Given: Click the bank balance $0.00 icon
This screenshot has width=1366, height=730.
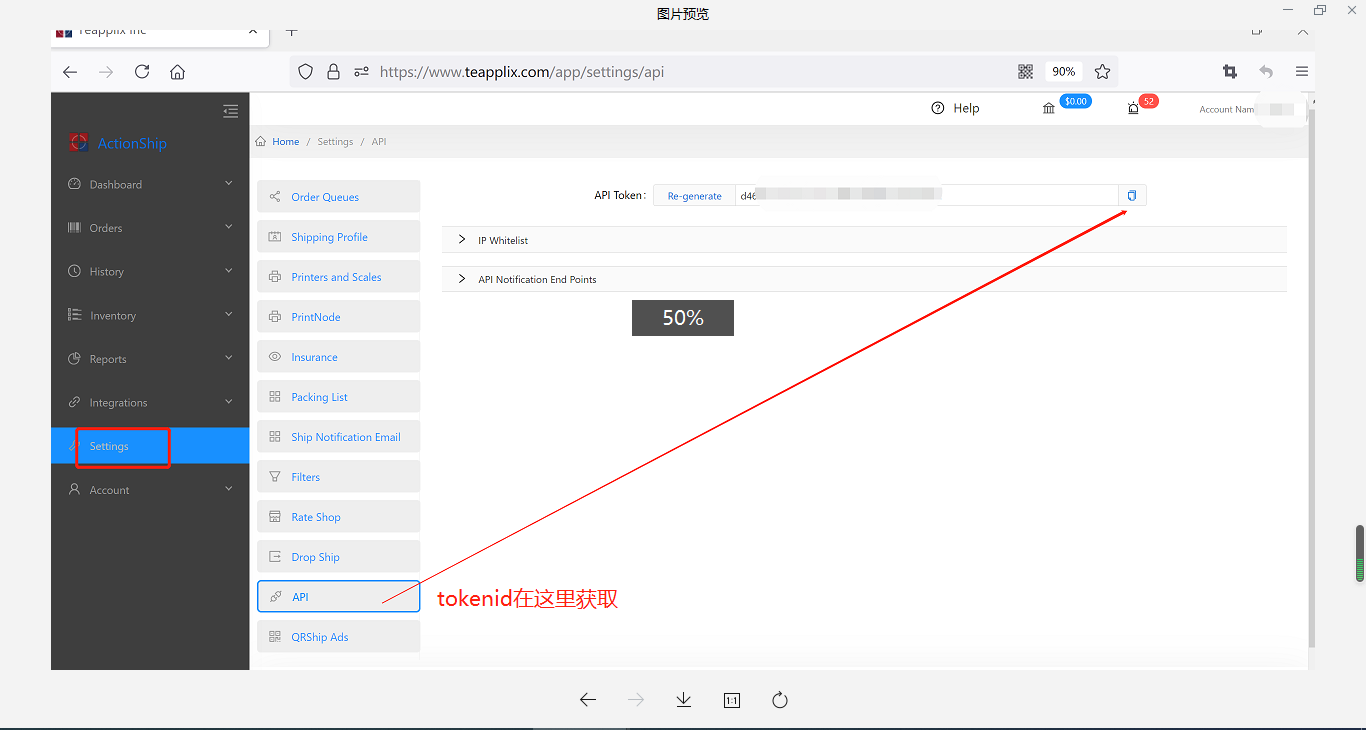Looking at the screenshot, I should coord(1049,108).
